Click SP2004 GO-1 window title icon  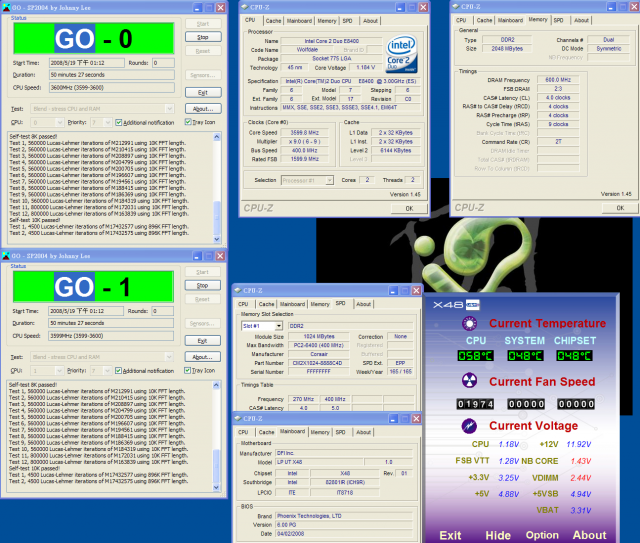pos(6,256)
